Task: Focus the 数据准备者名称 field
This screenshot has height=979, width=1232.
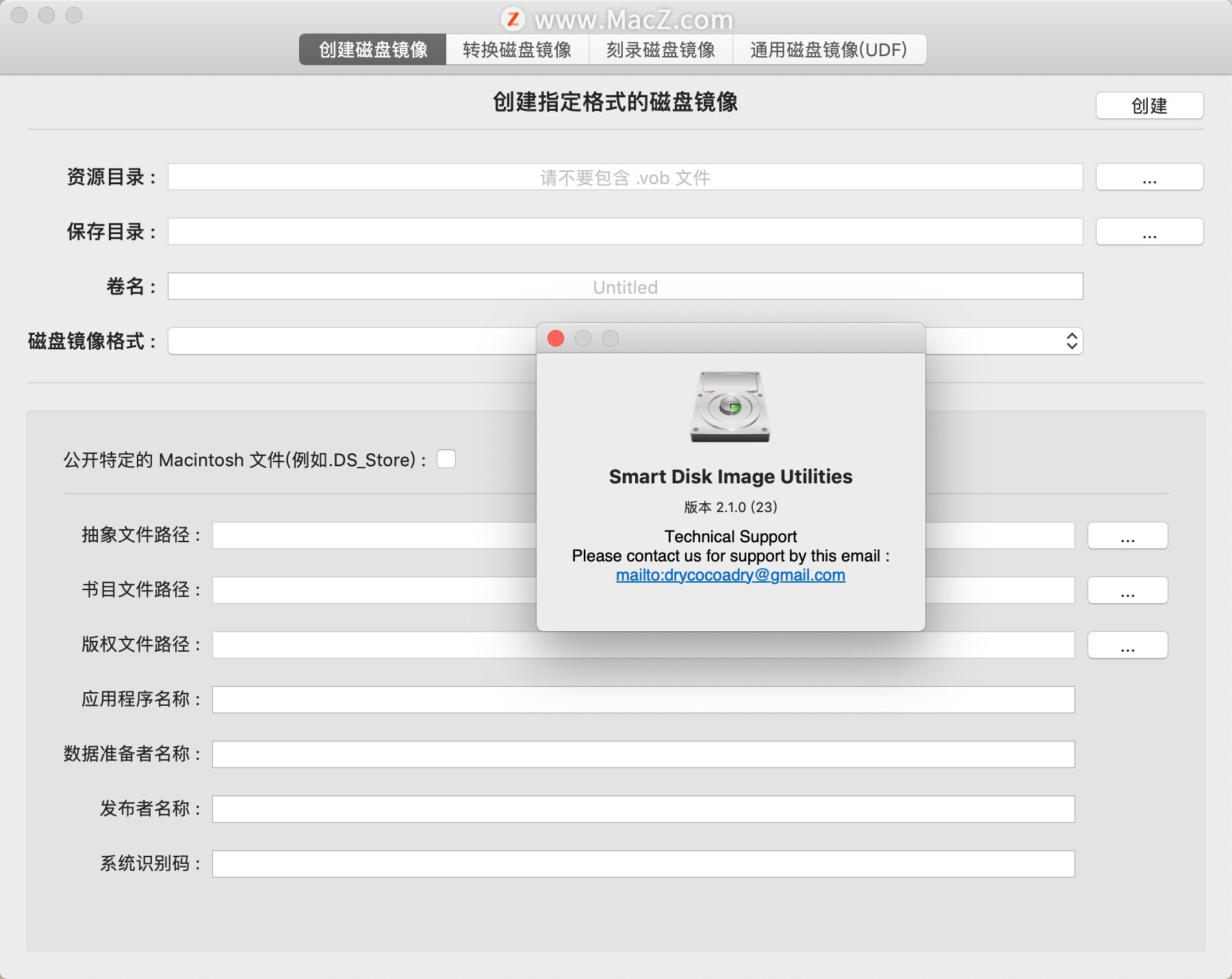Action: click(643, 754)
